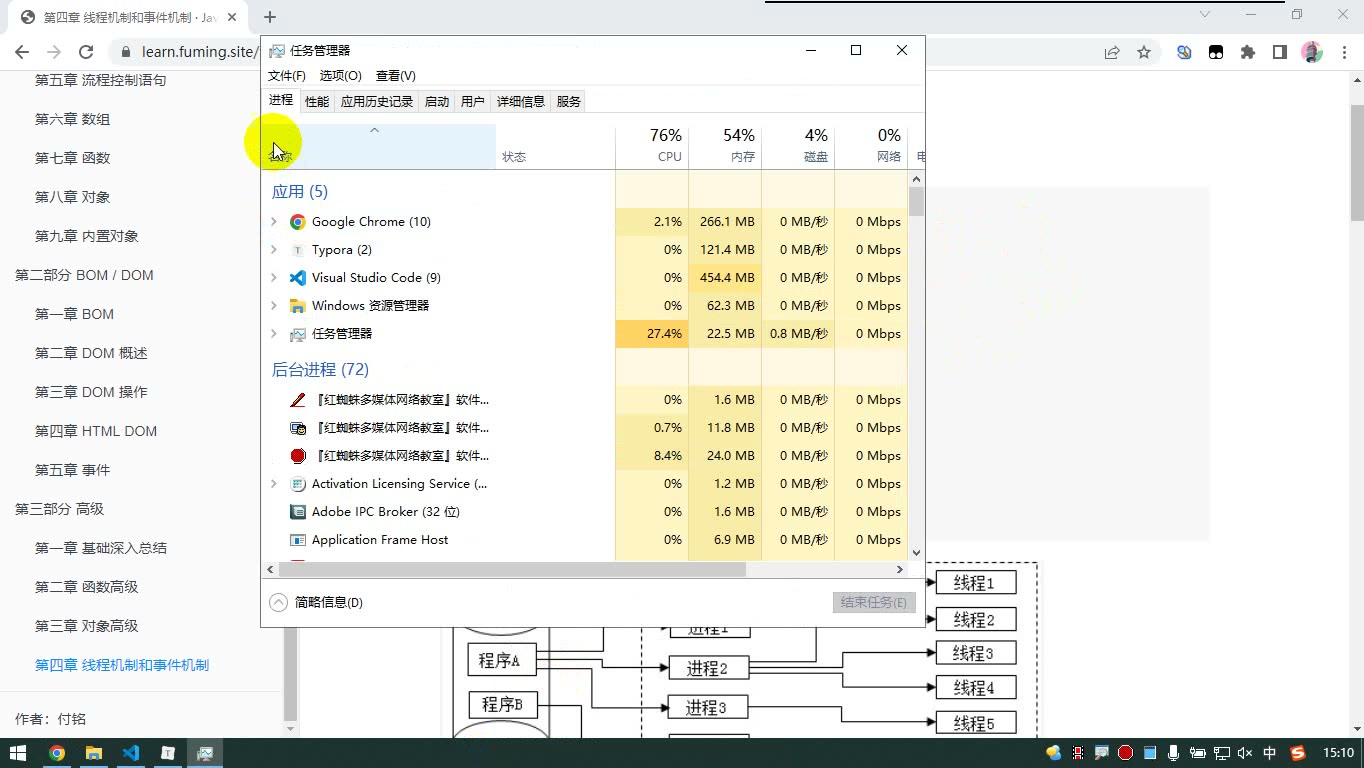The width and height of the screenshot is (1364, 768).
Task: Click the Windows 资源管理器 folder icon
Action: (298, 306)
